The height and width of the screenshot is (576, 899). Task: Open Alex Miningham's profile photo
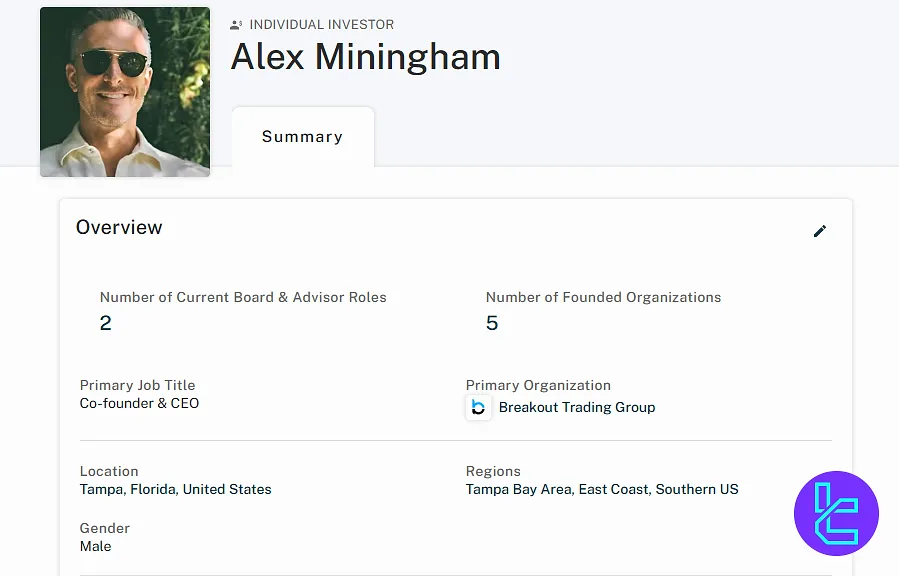[x=125, y=92]
